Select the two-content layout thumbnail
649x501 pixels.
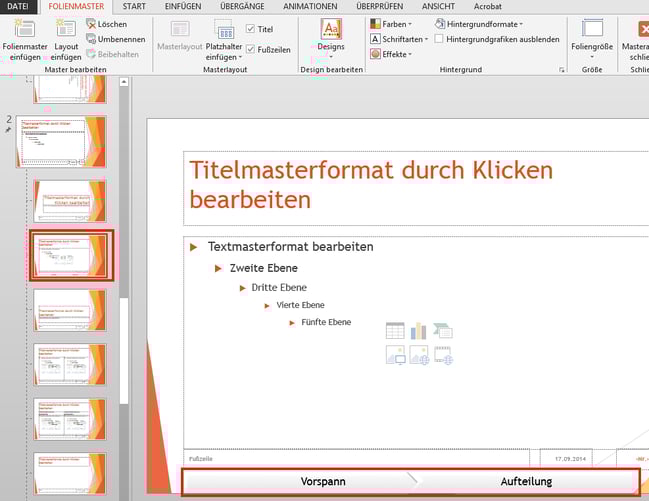tap(70, 364)
